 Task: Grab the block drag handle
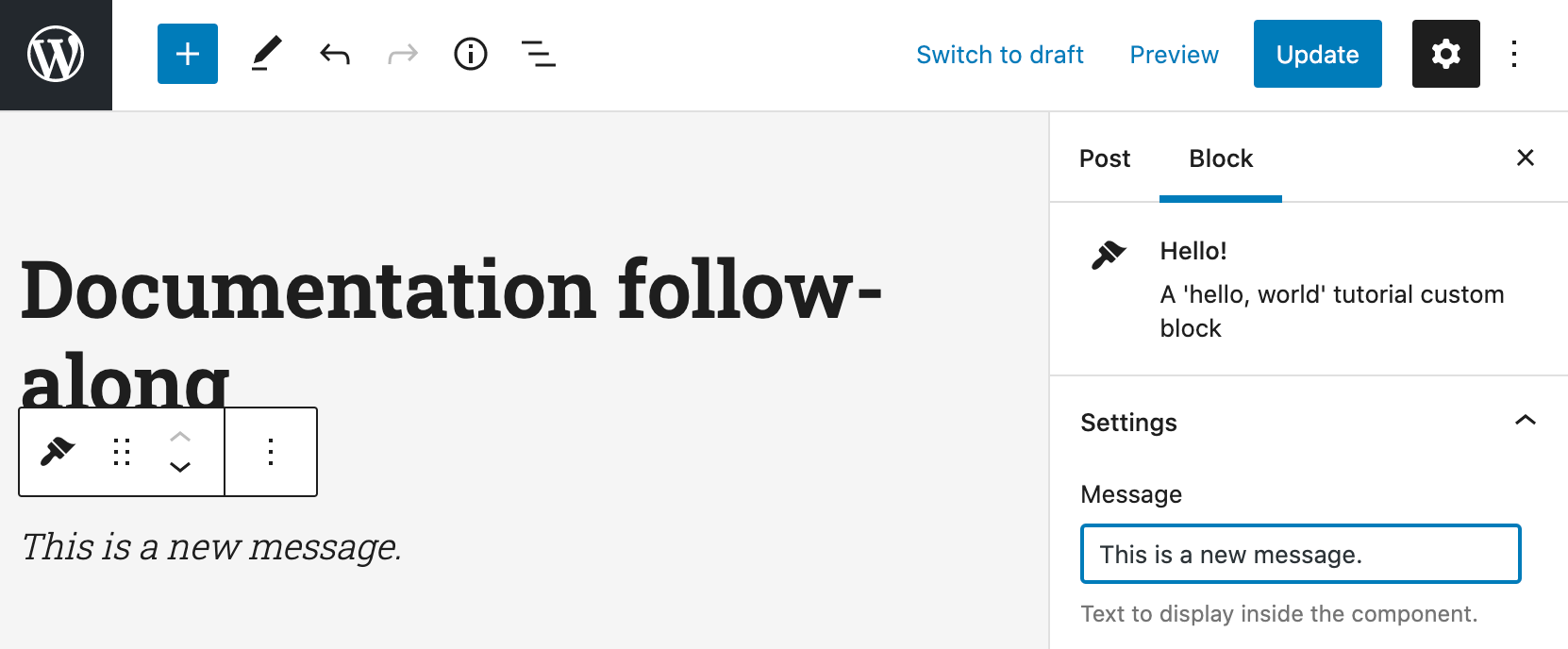point(122,452)
